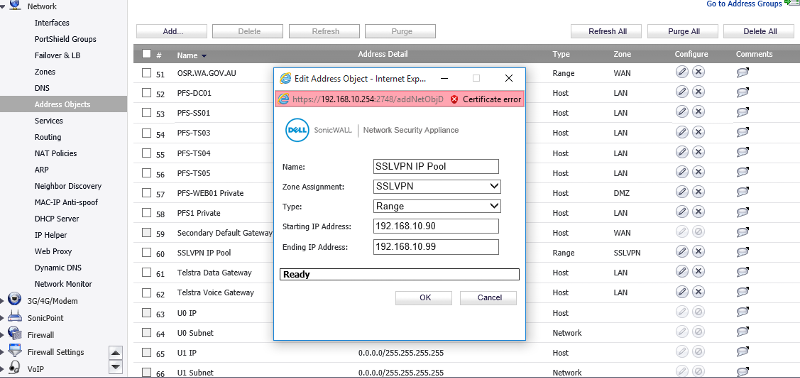Click the Add... button
The width and height of the screenshot is (800, 378).
pos(171,31)
